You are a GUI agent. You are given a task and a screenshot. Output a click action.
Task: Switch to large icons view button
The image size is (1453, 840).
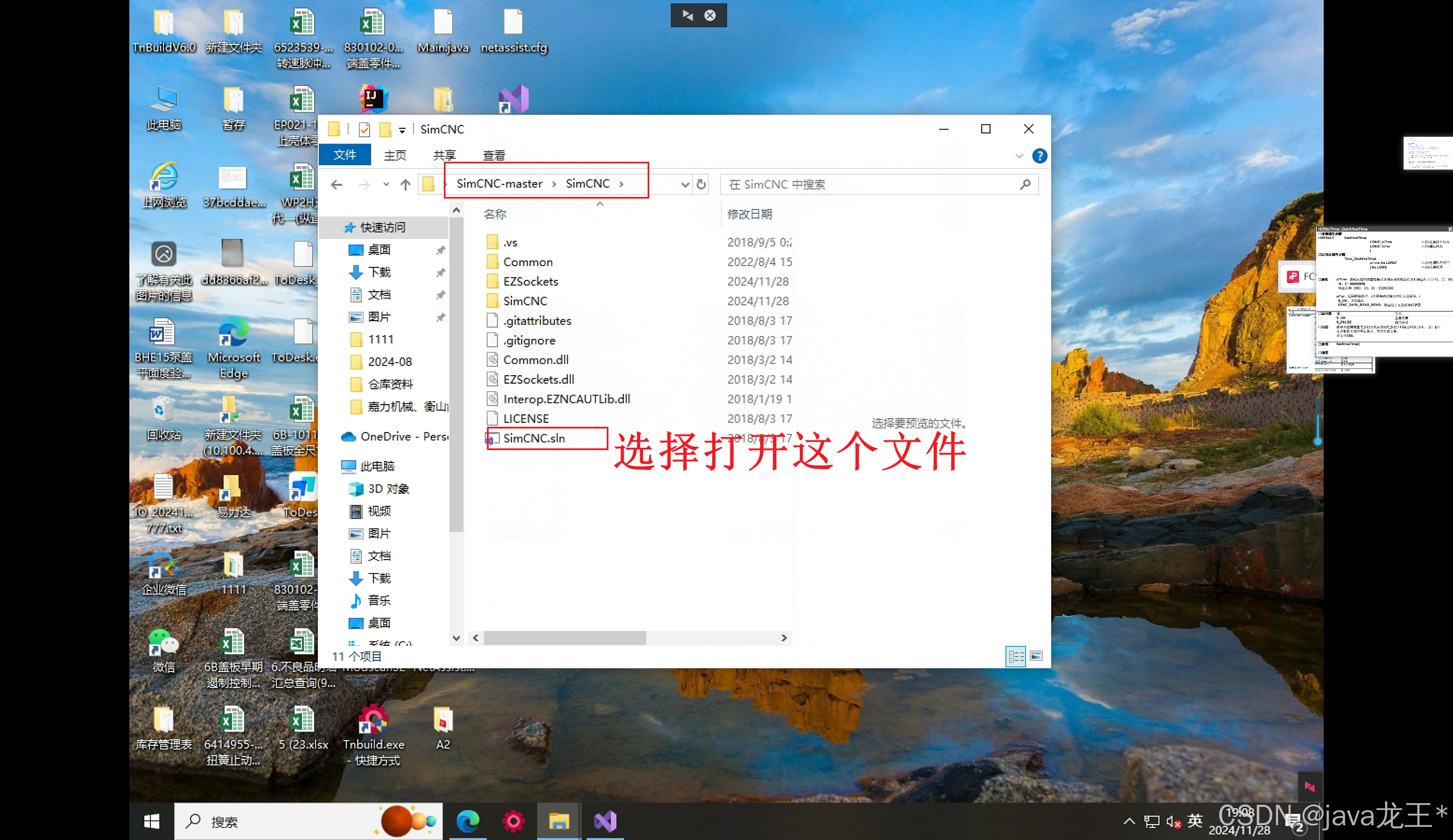(1036, 656)
